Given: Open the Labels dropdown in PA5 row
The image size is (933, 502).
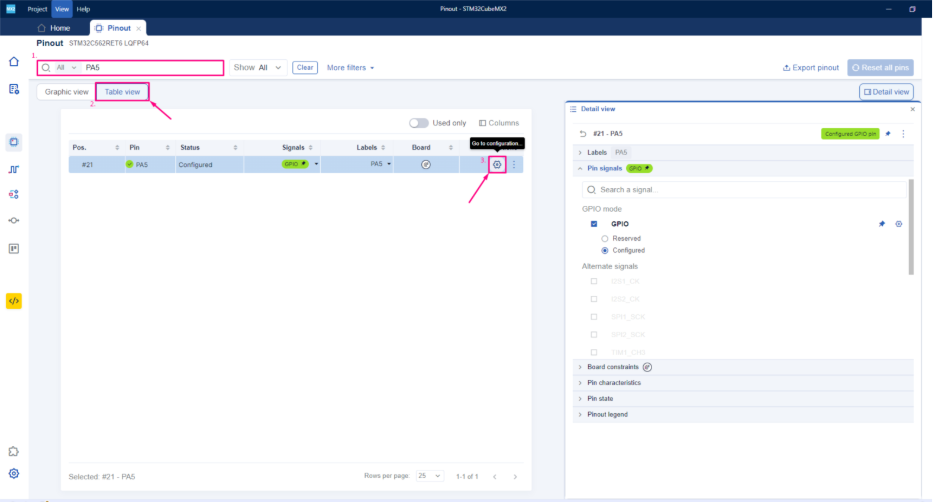Looking at the screenshot, I should click(x=389, y=164).
